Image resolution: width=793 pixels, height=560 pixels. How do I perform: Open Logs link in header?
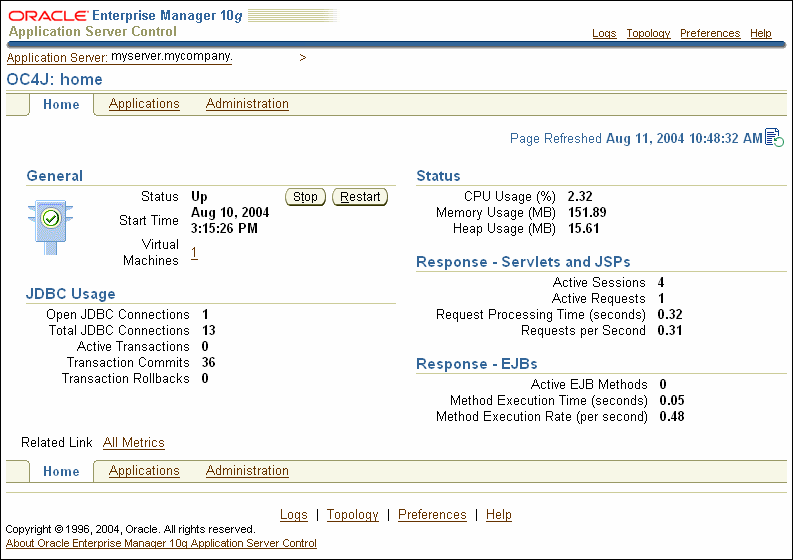(604, 33)
